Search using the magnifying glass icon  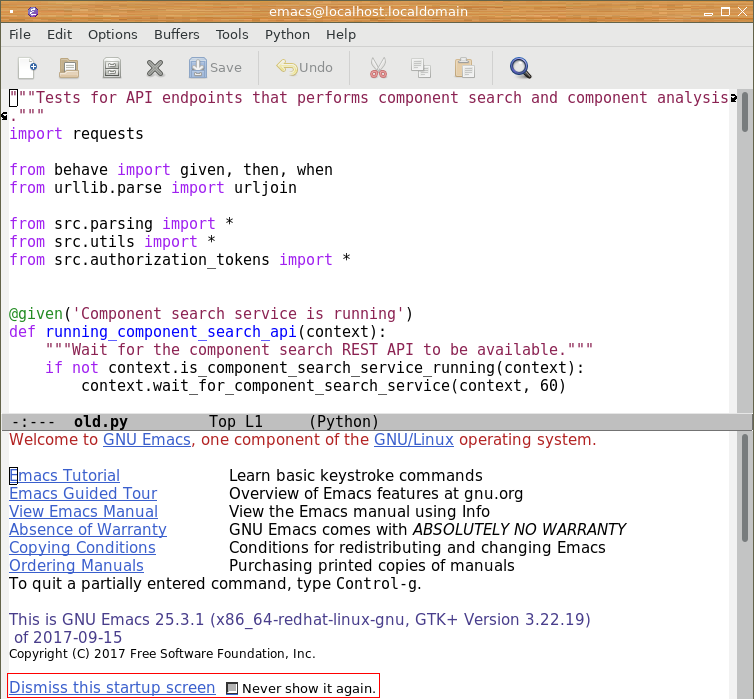click(520, 68)
